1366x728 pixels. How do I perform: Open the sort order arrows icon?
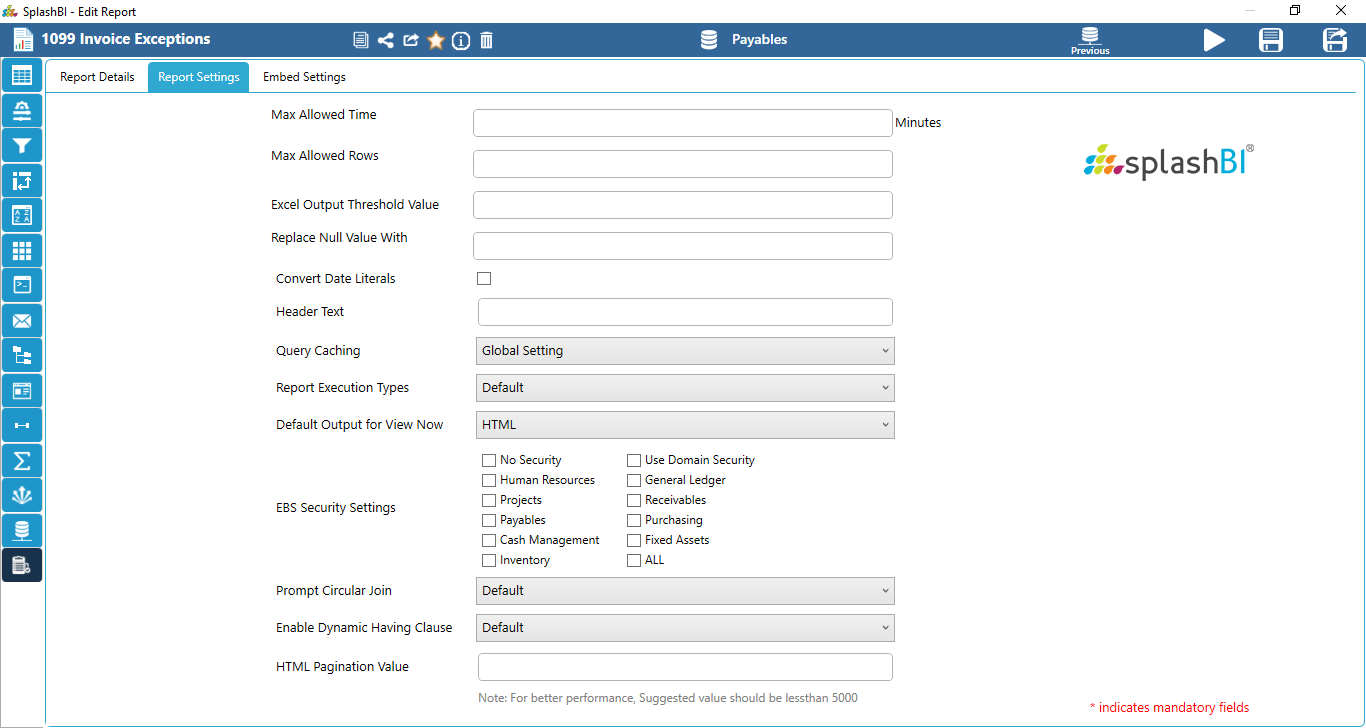click(22, 180)
